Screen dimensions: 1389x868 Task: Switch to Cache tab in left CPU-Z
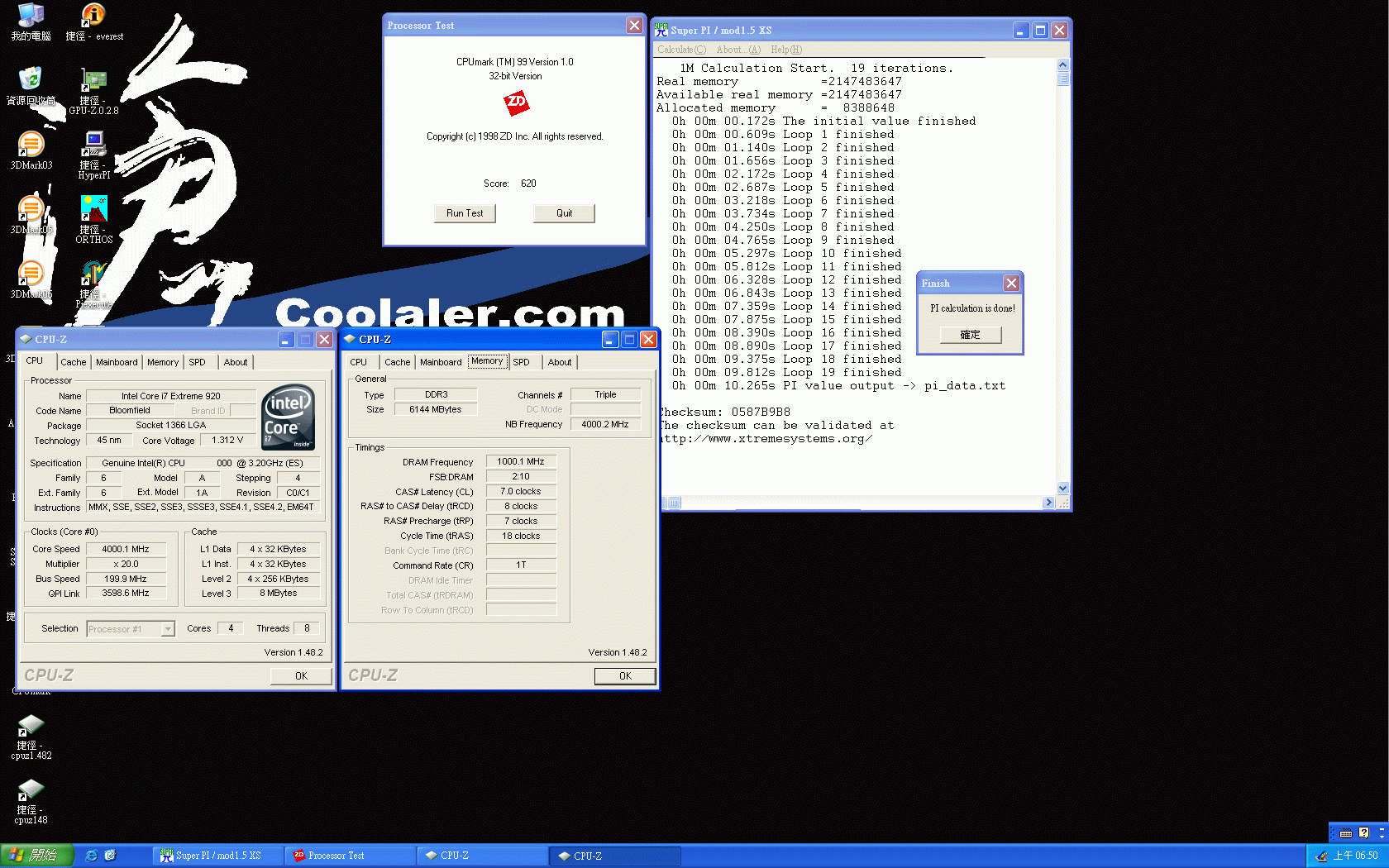(73, 362)
